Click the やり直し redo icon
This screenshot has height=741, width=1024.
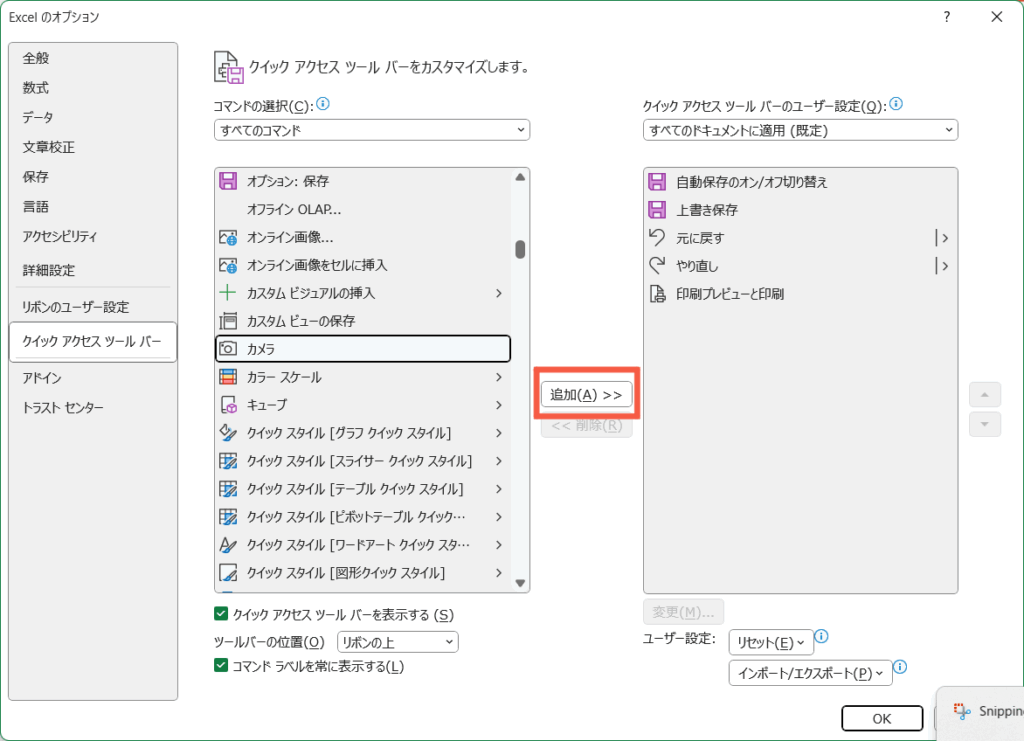pyautogui.click(x=657, y=266)
